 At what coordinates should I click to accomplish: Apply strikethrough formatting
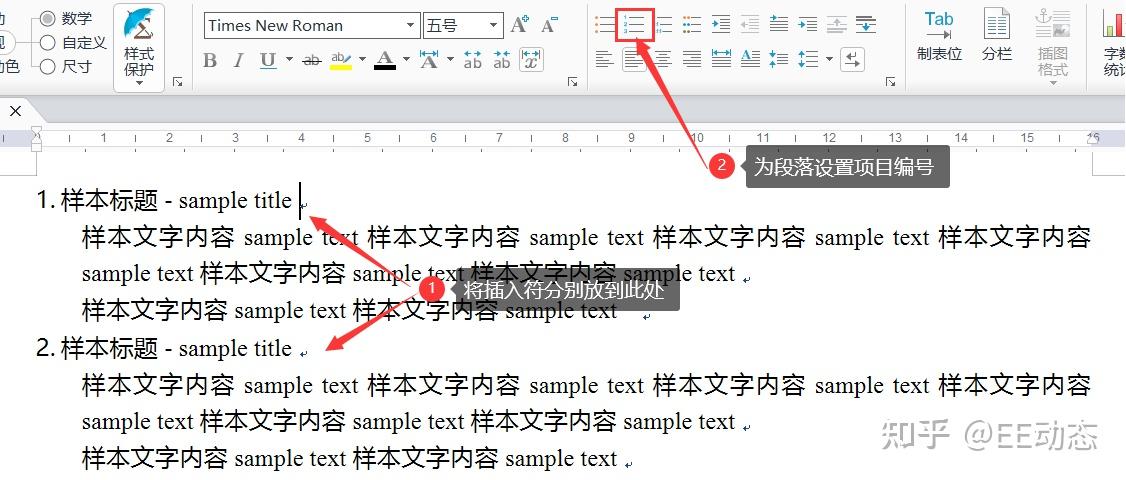pyautogui.click(x=311, y=60)
